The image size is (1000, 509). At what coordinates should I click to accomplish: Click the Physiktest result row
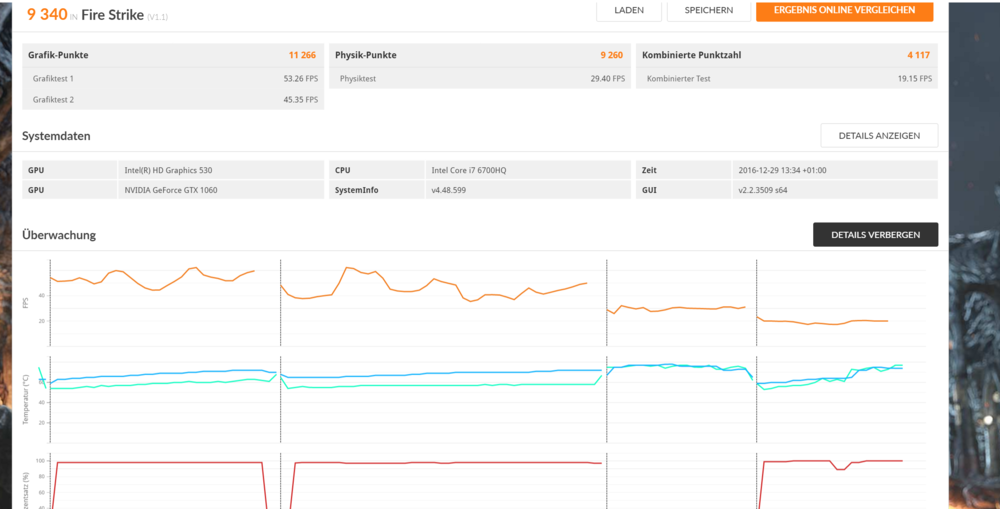(480, 78)
